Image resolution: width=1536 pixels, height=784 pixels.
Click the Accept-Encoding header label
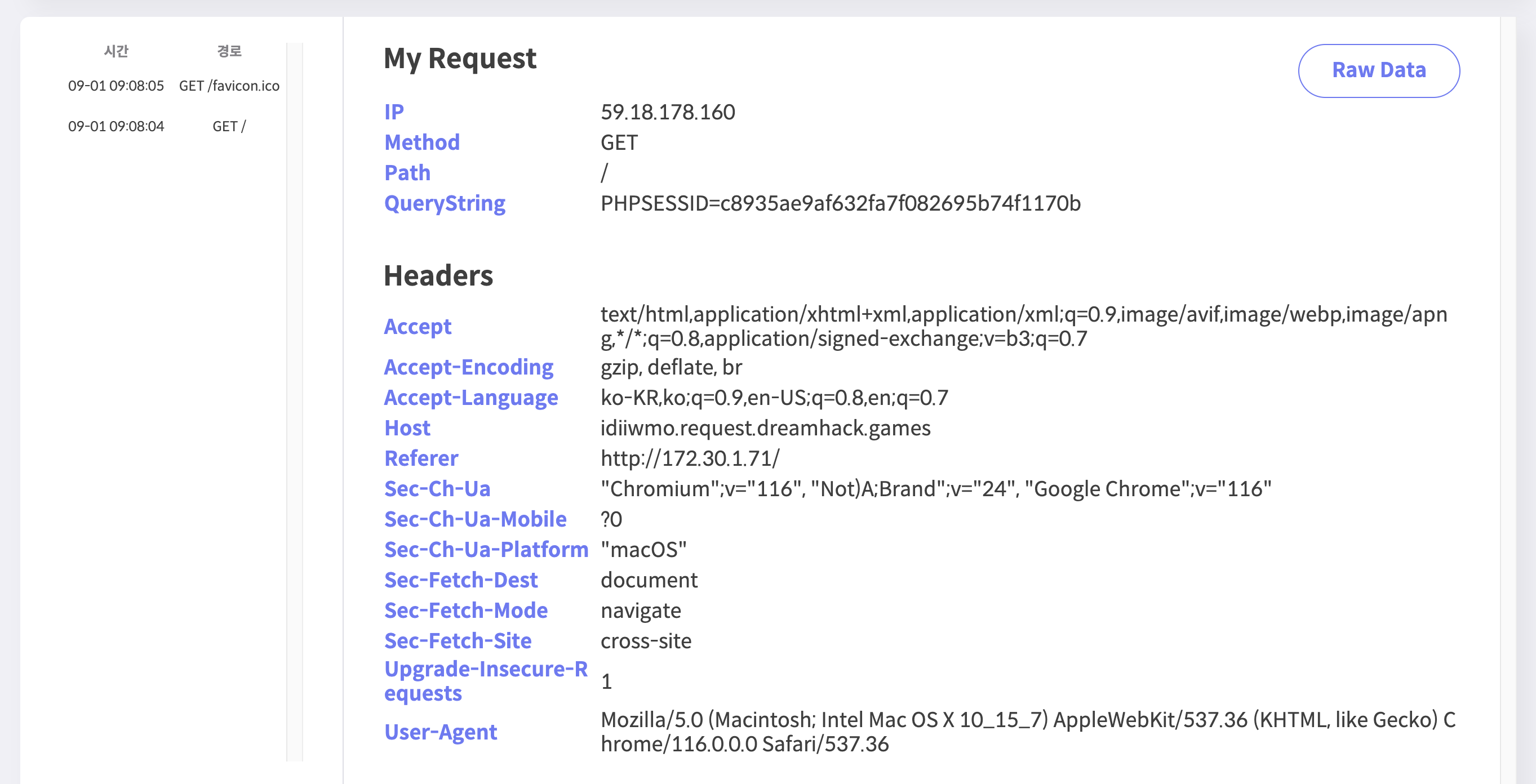[x=468, y=367]
